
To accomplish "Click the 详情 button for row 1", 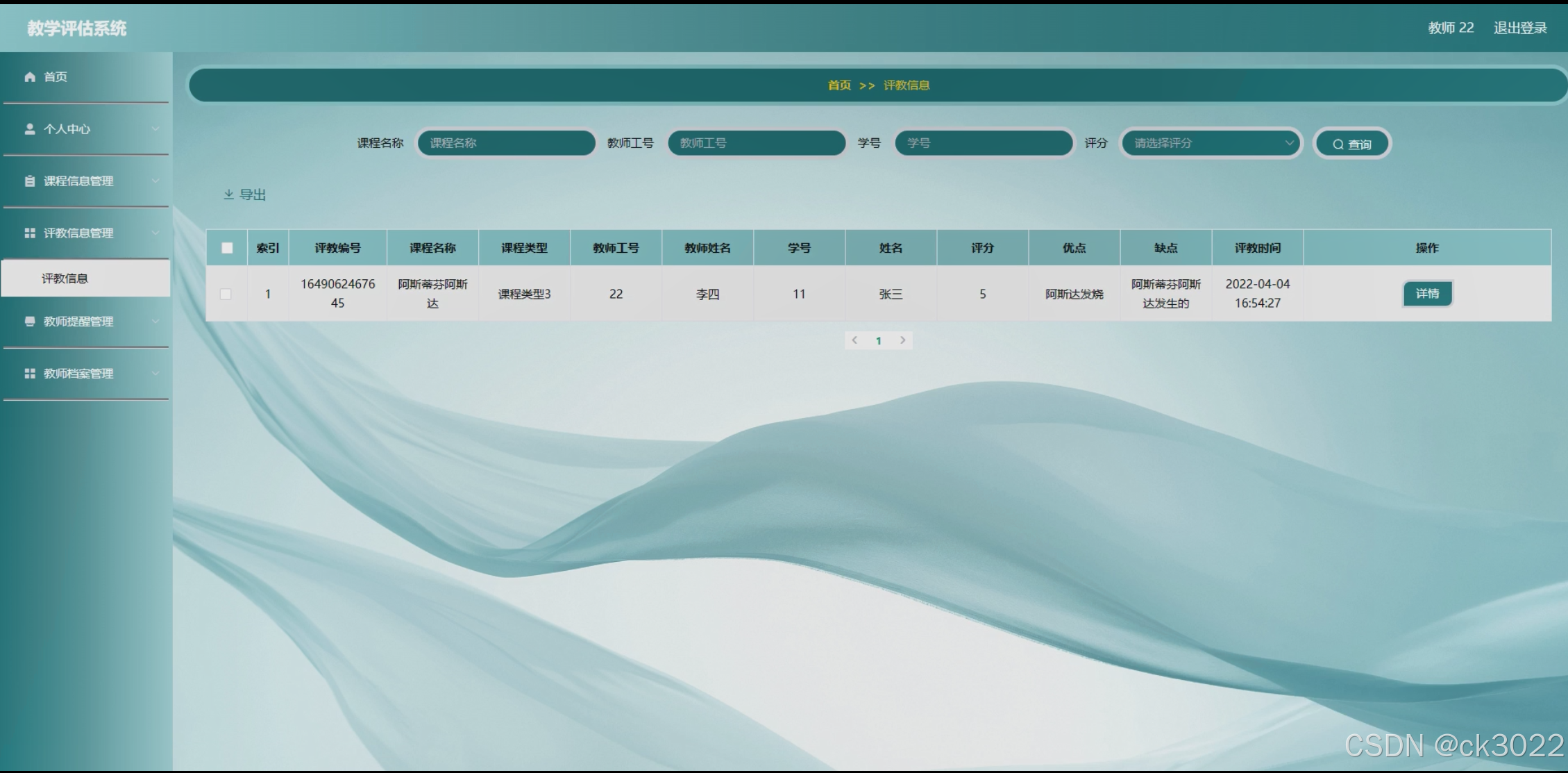I will [1427, 294].
